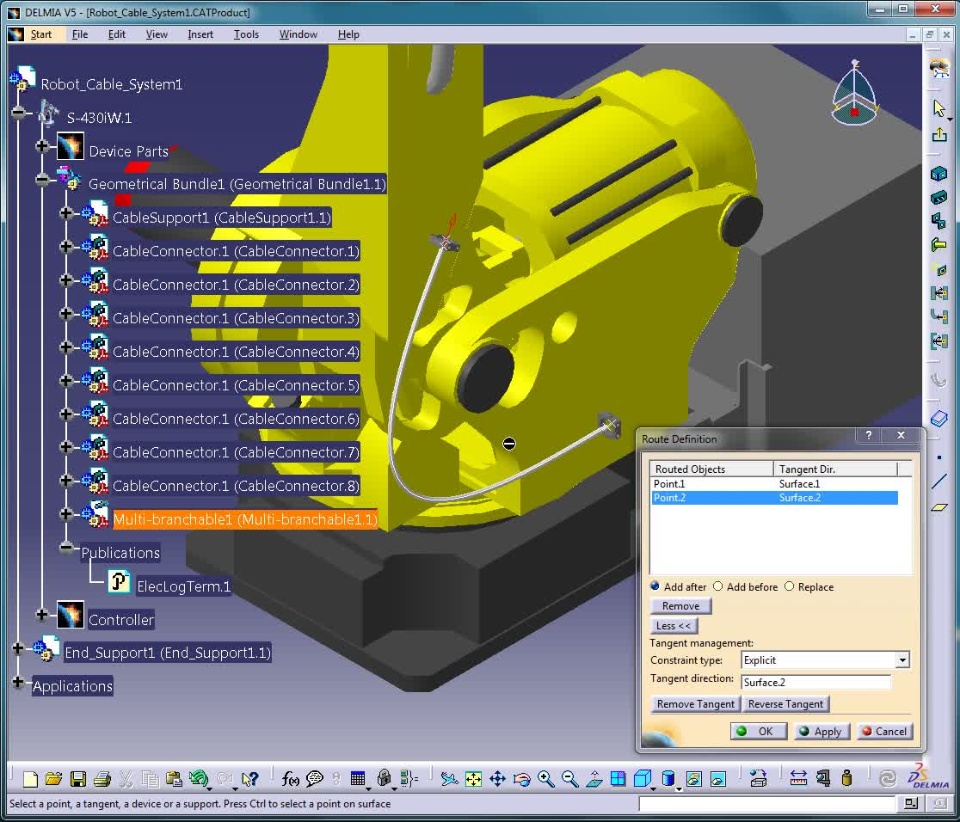Select the Pan arrows tool
Image resolution: width=960 pixels, height=822 pixels.
pyautogui.click(x=497, y=779)
